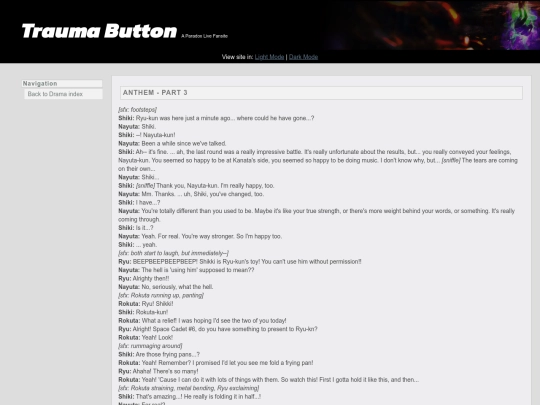Click 'You're totally different than you used' line

click(316, 215)
